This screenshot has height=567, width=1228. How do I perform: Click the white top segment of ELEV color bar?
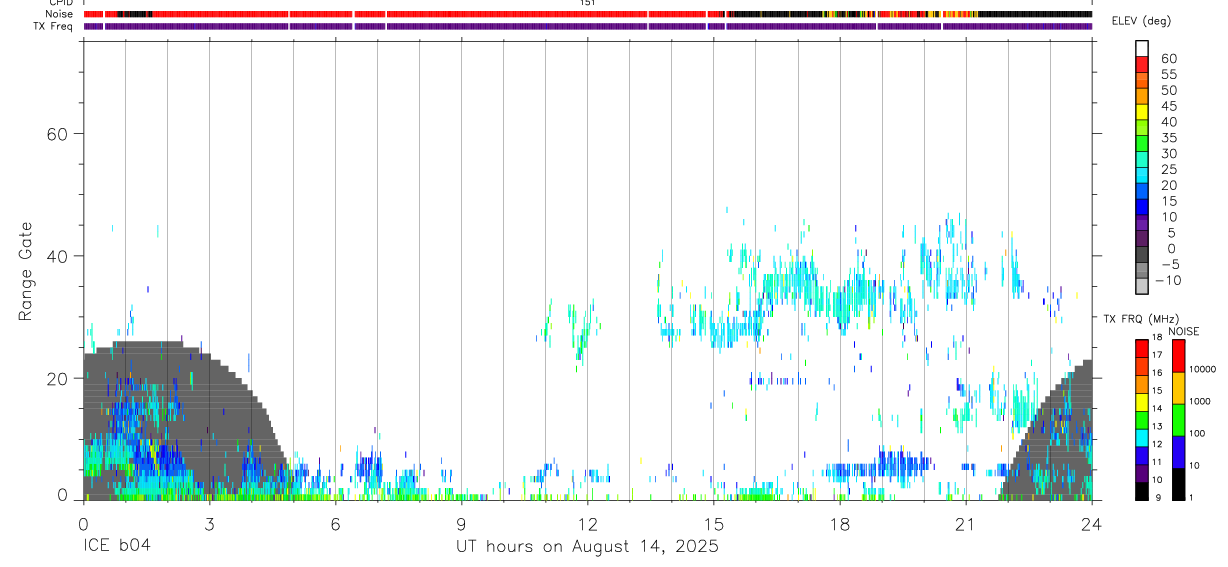pyautogui.click(x=1142, y=48)
